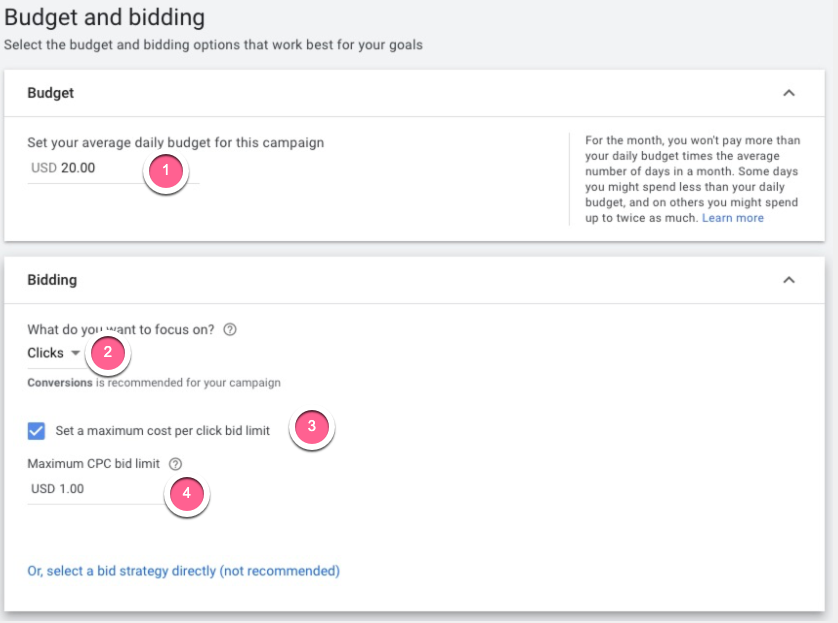Click the monthly budget explanation paragraph
Viewport: 838px width, 623px height.
click(x=692, y=179)
